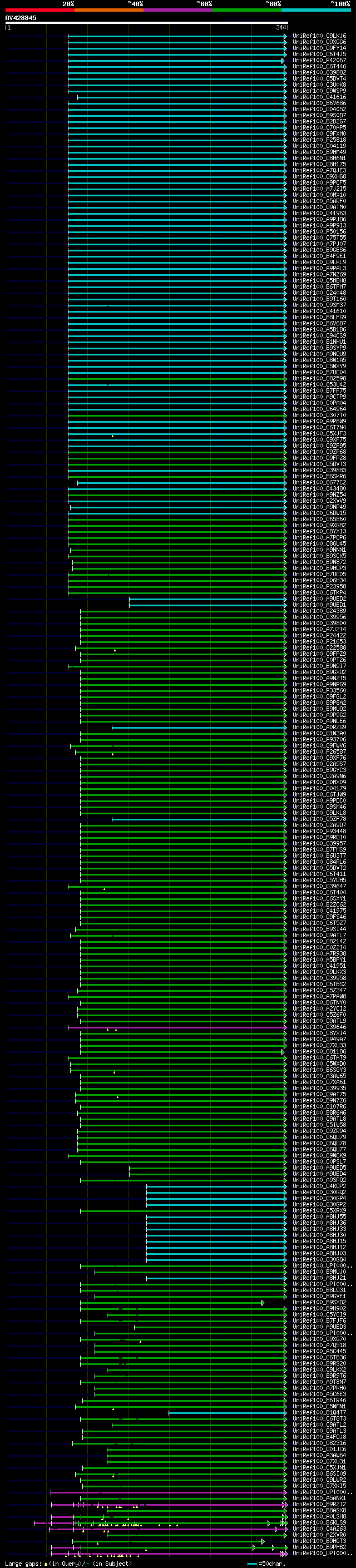Click the green ~80% identity legend segment
Viewport: 356px width, 1568px height.
pyautogui.click(x=247, y=10)
